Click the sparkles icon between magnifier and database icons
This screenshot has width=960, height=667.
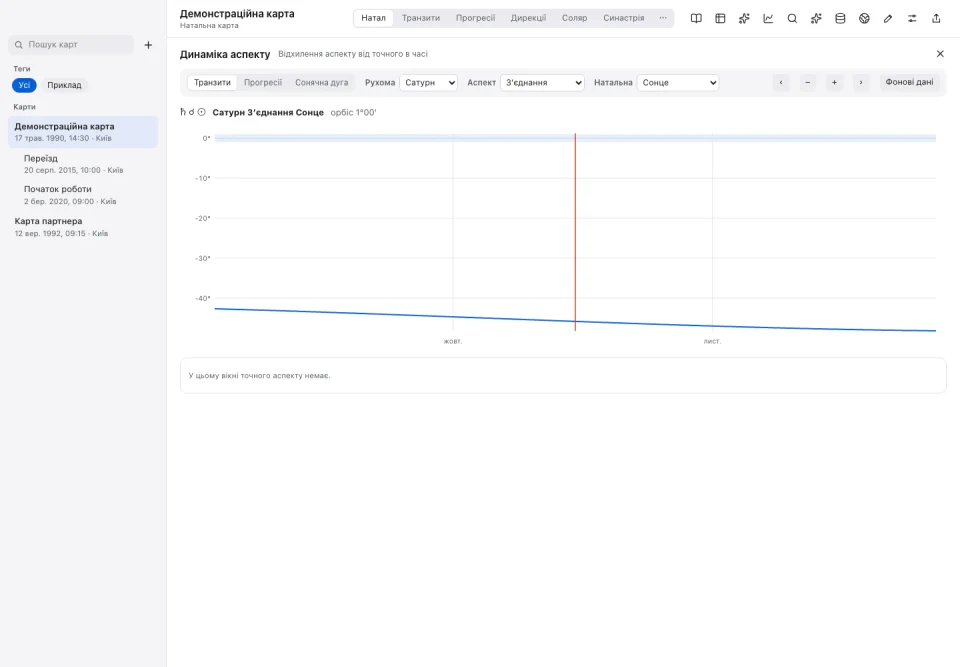pos(816,18)
